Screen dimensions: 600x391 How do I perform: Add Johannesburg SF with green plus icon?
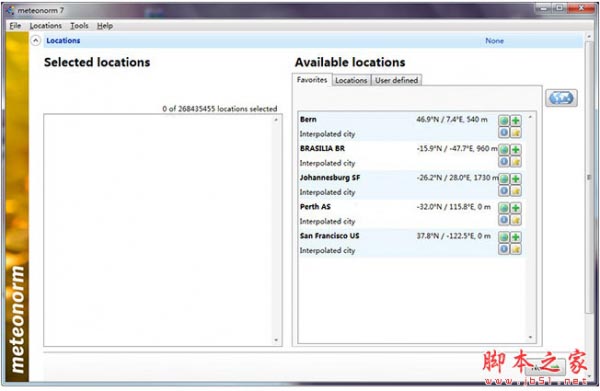pyautogui.click(x=516, y=179)
